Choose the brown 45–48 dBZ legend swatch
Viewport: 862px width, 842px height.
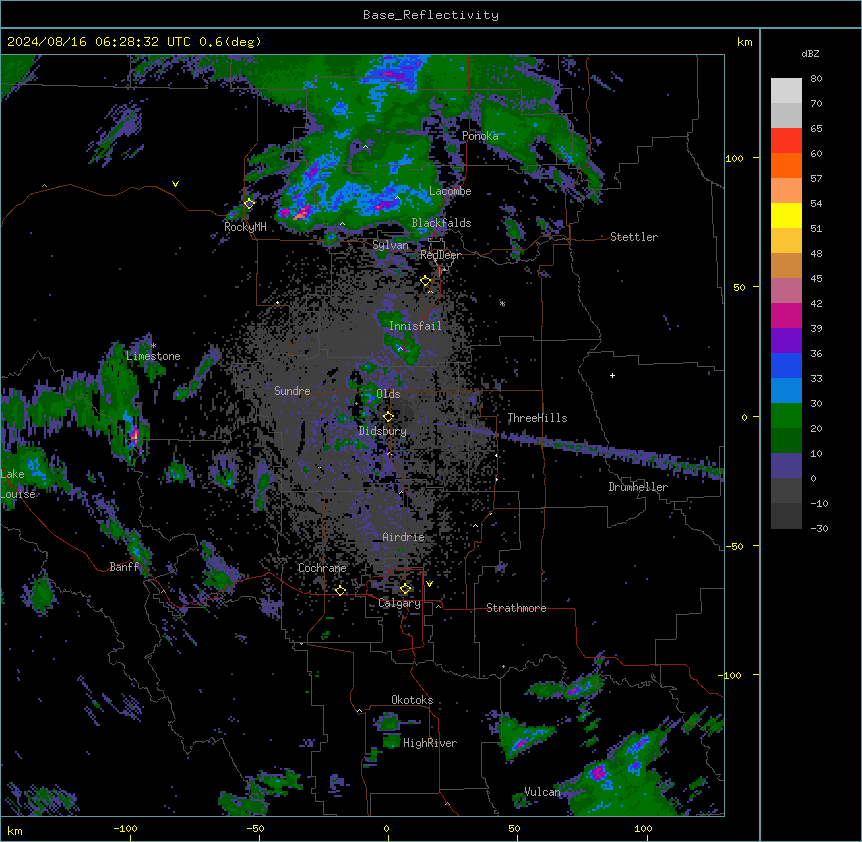pyautogui.click(x=786, y=265)
